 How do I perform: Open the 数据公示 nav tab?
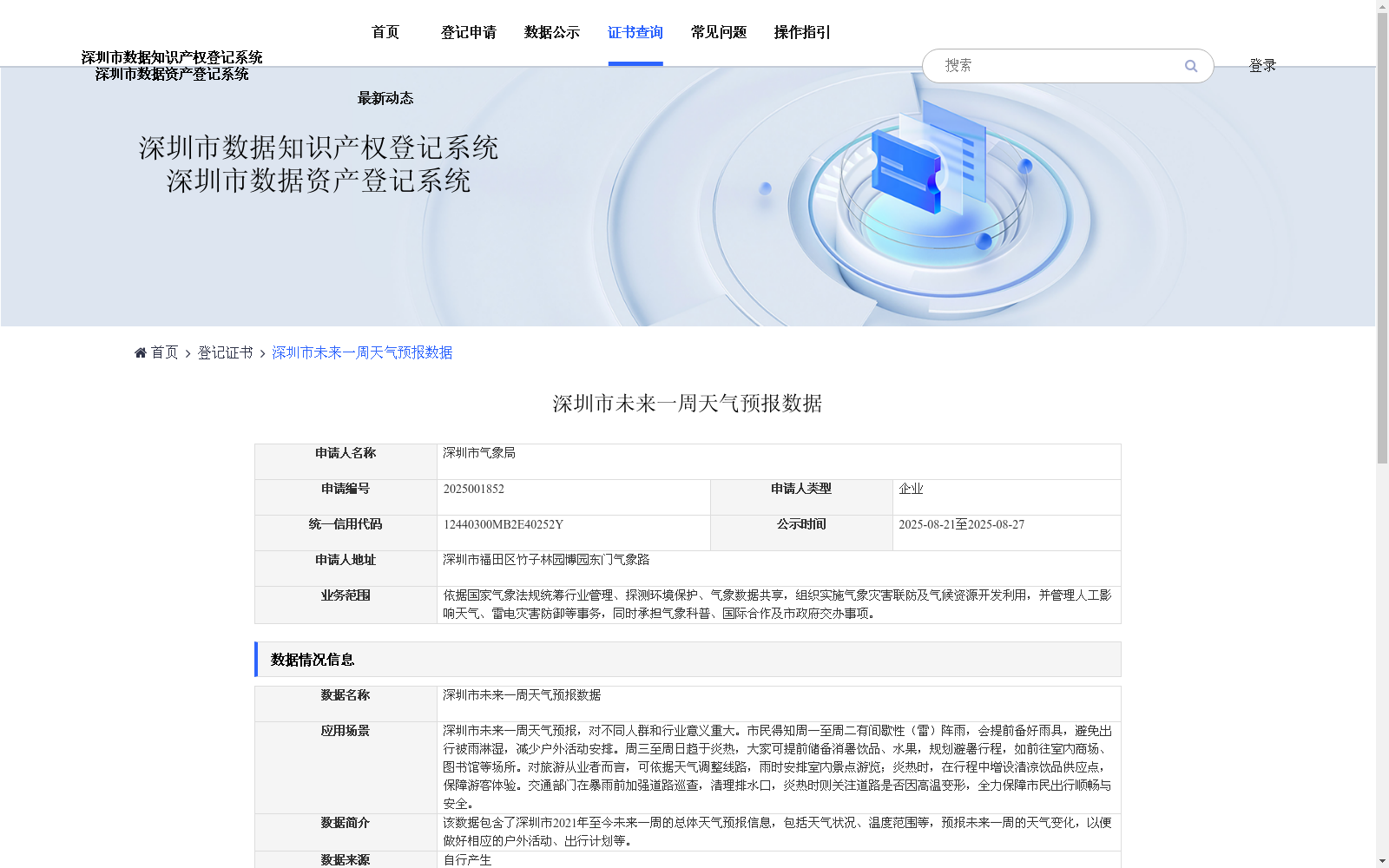552,32
